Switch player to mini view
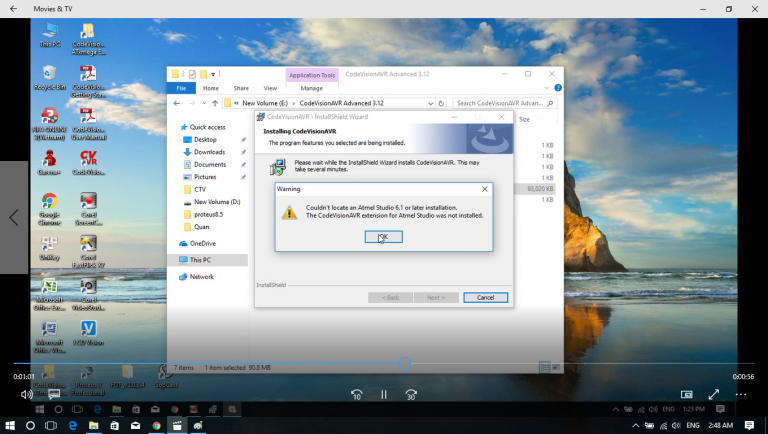 click(x=686, y=394)
